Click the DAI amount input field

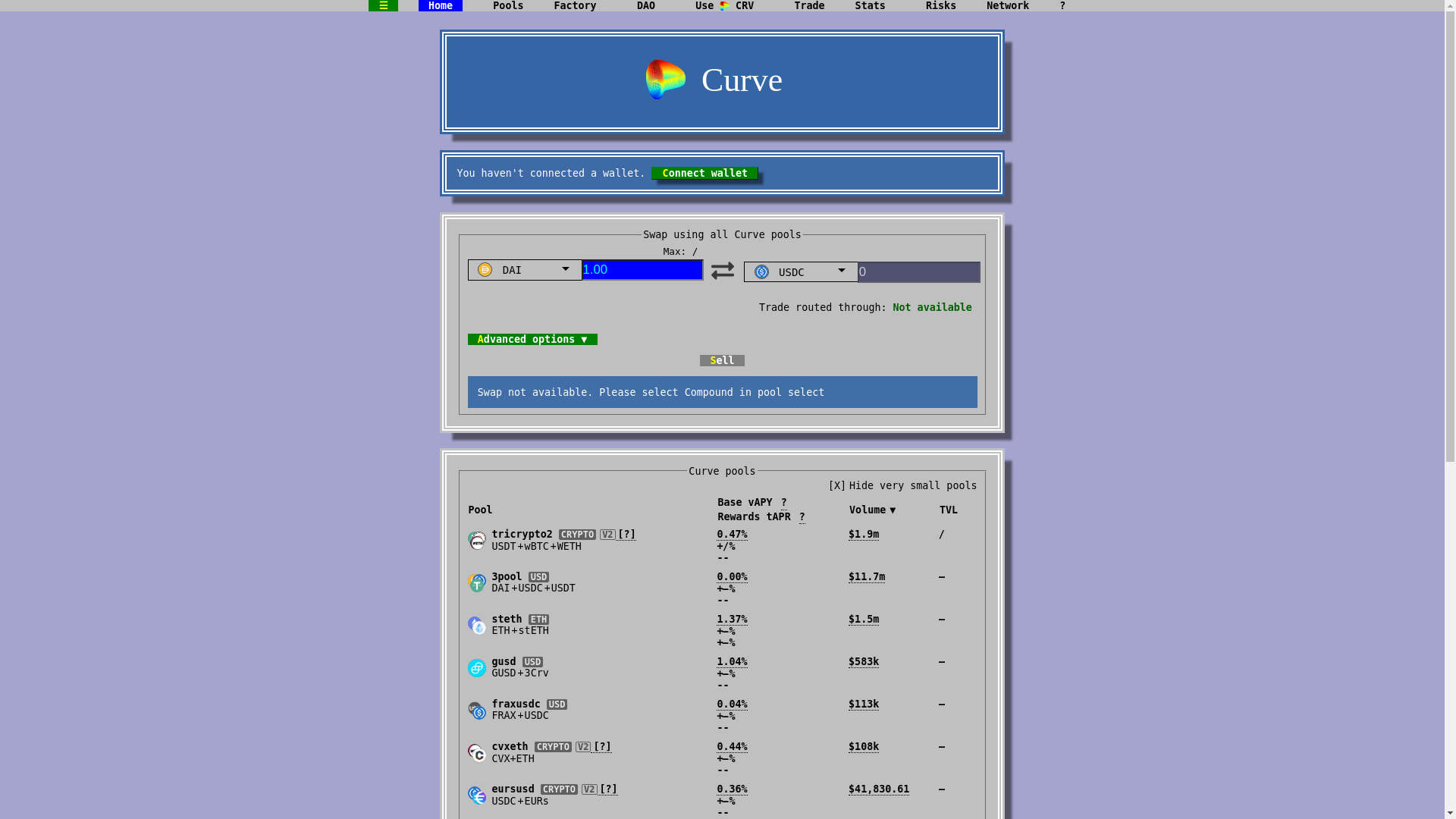(x=642, y=270)
